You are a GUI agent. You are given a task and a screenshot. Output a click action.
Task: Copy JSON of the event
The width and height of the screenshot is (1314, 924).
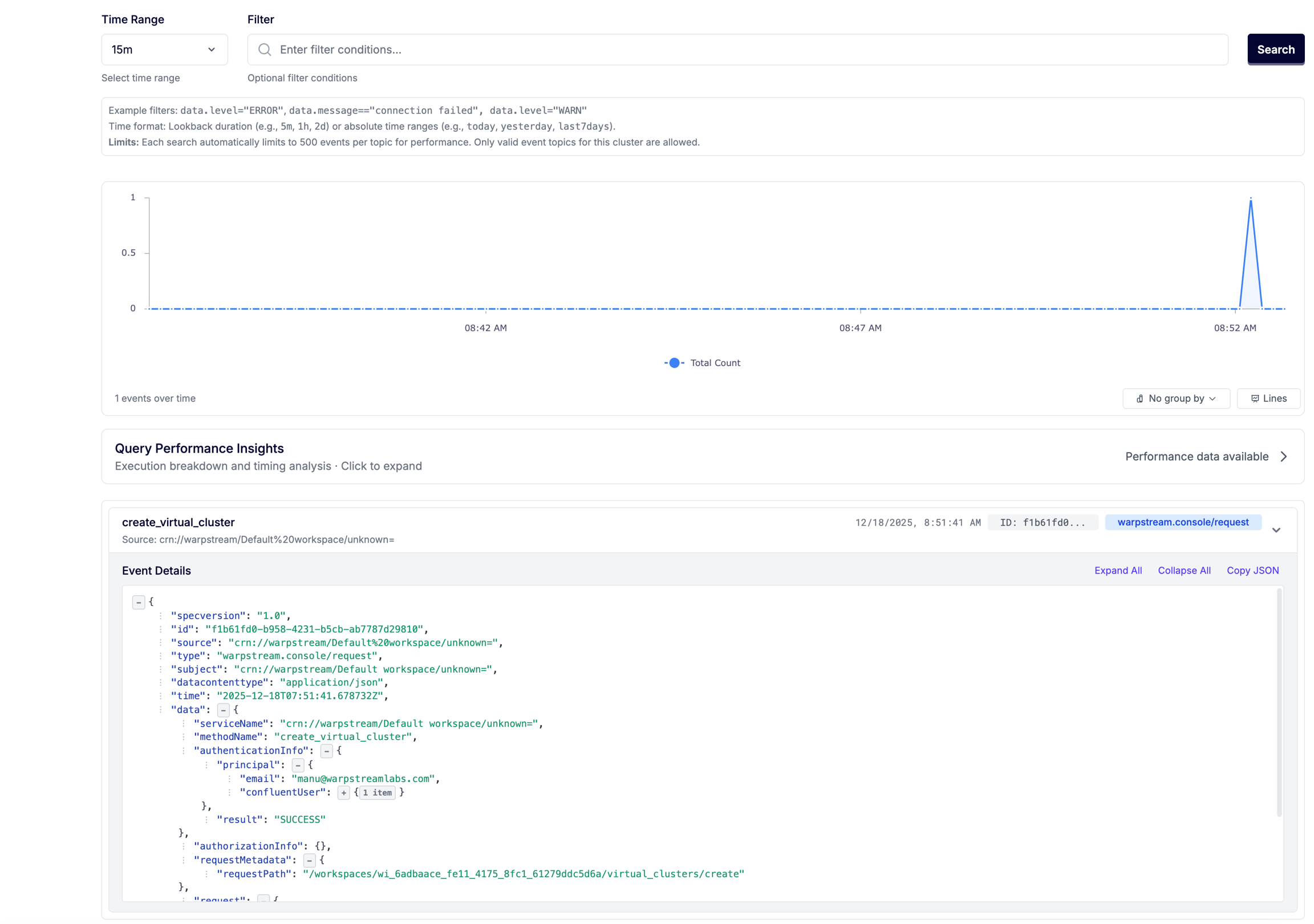click(x=1252, y=571)
